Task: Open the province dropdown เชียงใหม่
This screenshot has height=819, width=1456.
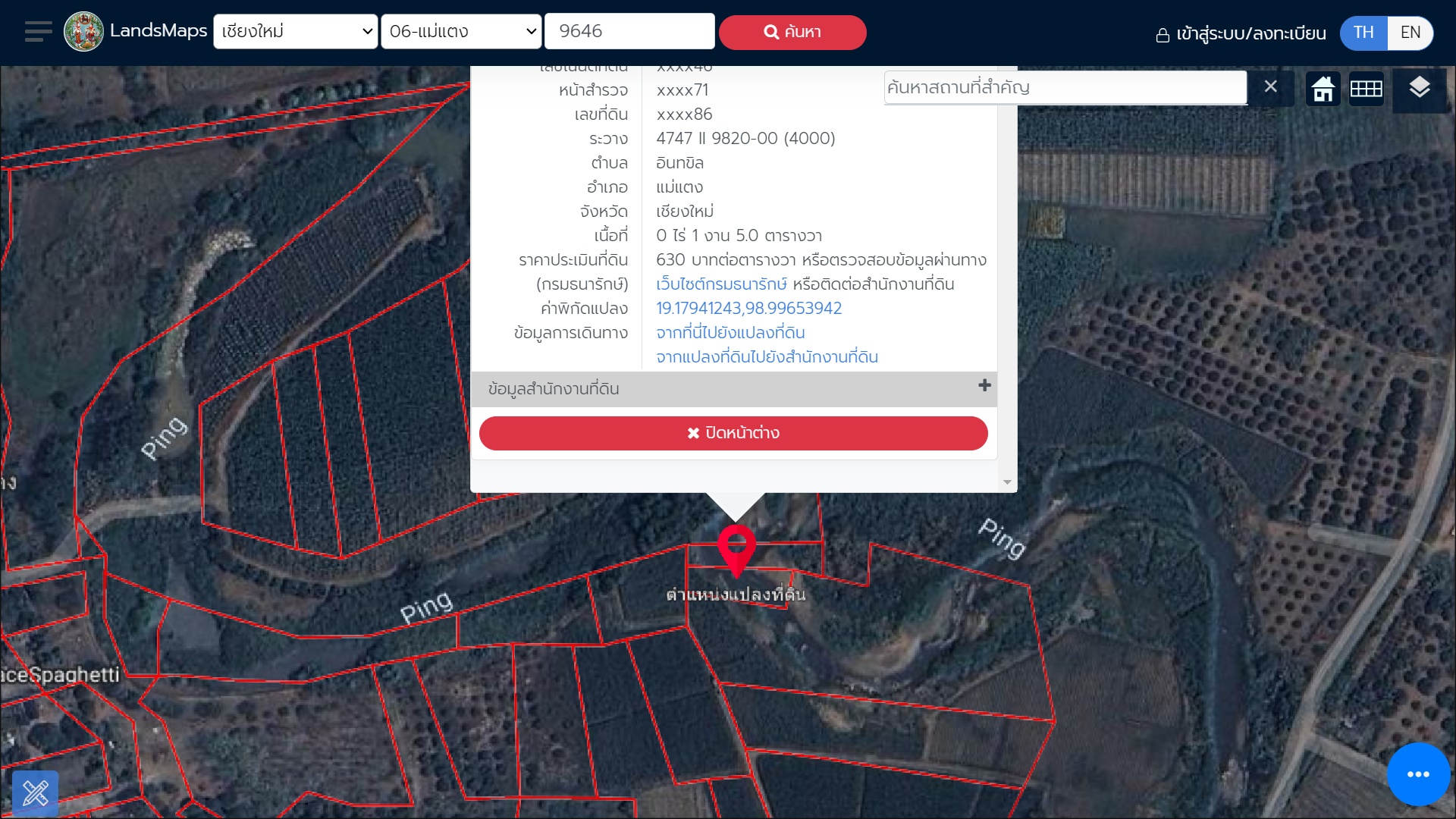Action: [296, 32]
